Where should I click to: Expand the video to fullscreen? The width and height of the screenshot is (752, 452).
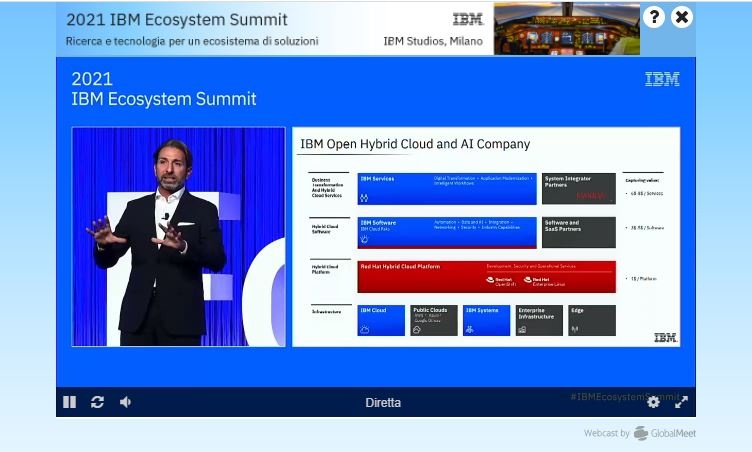coord(681,402)
